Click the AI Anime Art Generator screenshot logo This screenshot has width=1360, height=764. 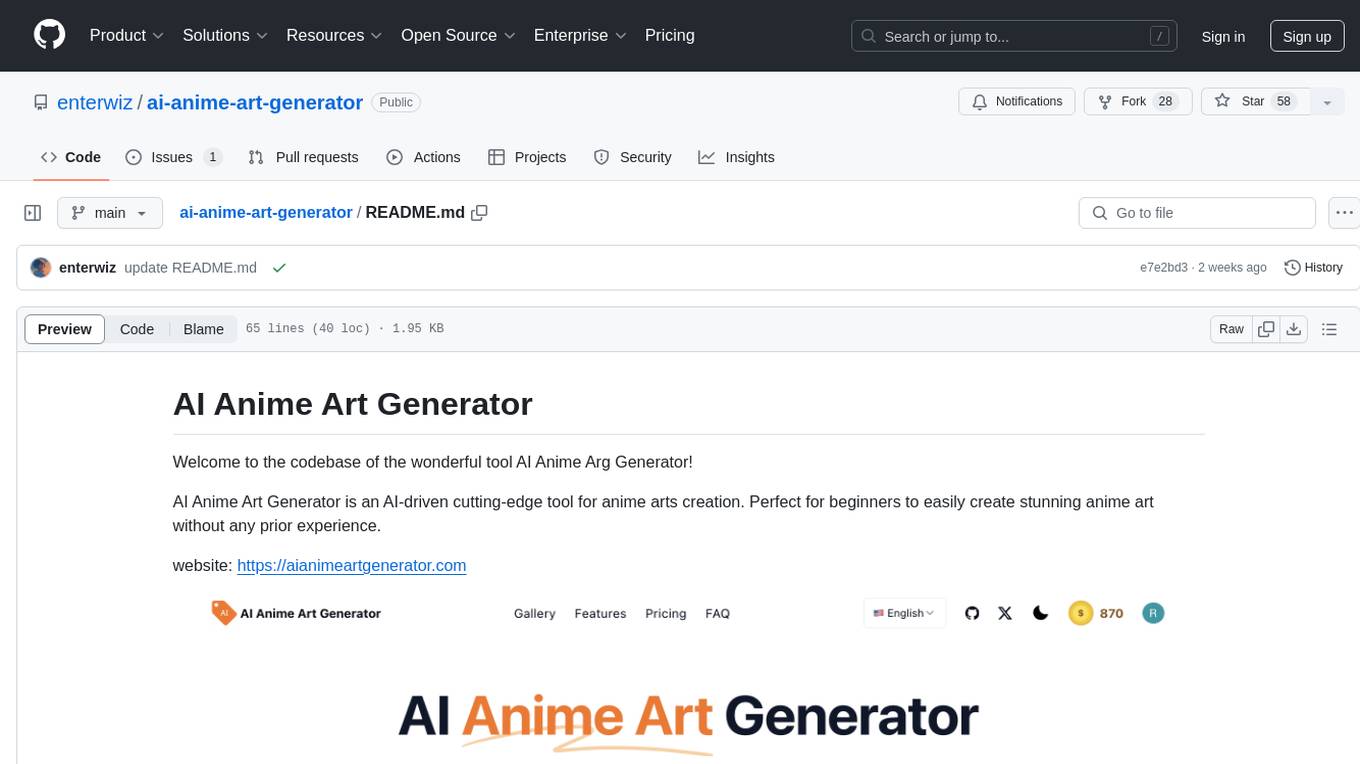click(x=296, y=613)
